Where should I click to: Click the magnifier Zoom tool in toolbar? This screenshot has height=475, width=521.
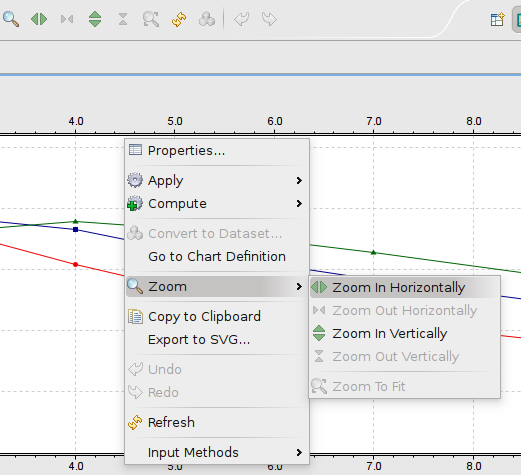pos(11,19)
